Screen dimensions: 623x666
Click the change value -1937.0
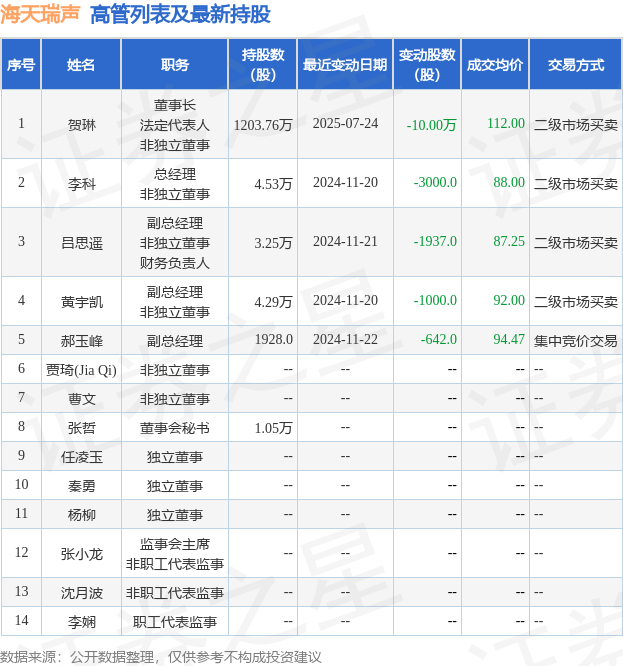[435, 241]
